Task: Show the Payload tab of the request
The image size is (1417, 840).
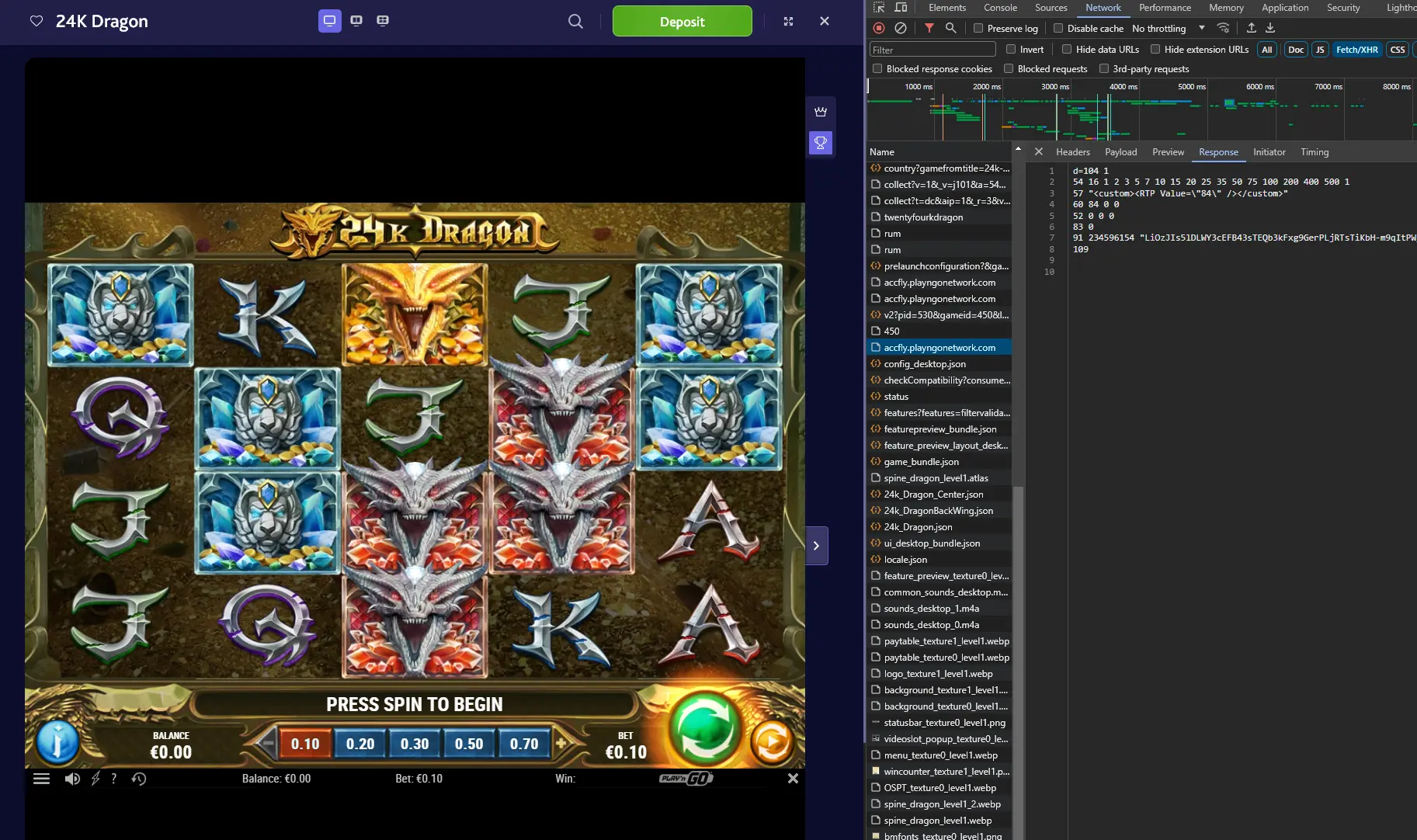Action: (1120, 152)
